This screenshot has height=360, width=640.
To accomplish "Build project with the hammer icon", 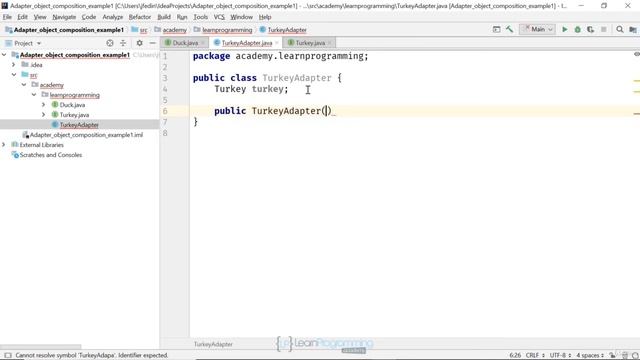I will [x=509, y=29].
